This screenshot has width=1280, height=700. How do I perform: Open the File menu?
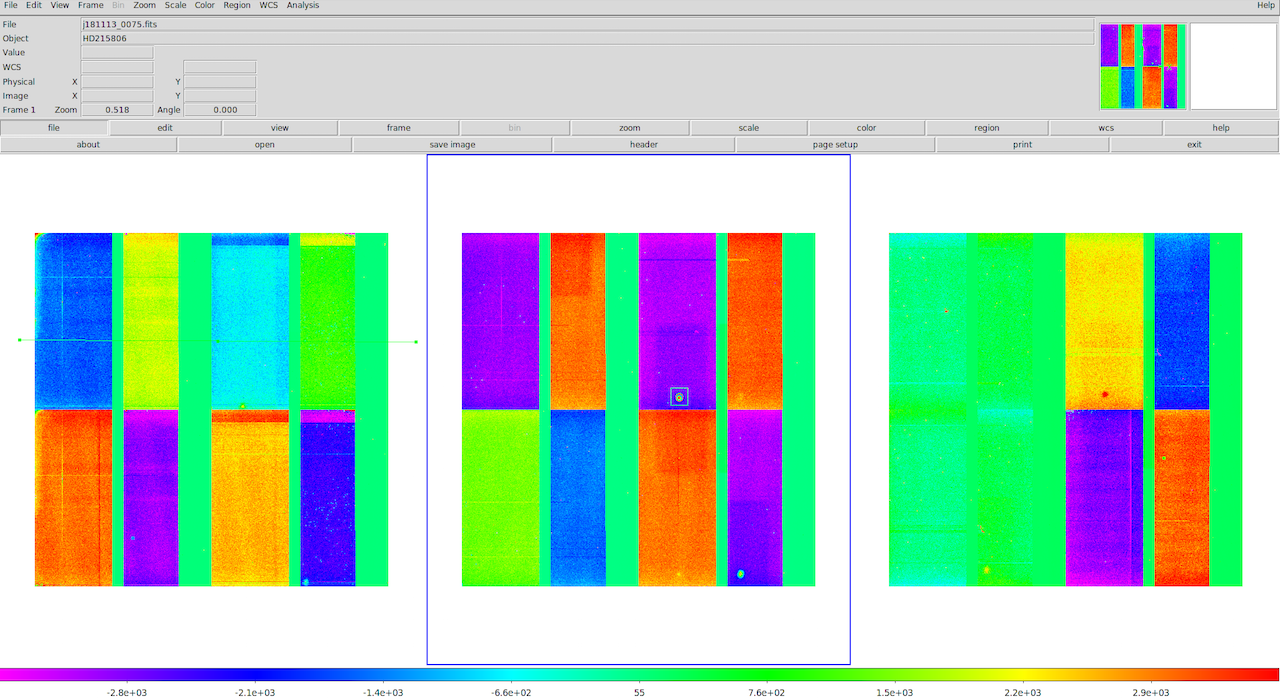[x=10, y=5]
